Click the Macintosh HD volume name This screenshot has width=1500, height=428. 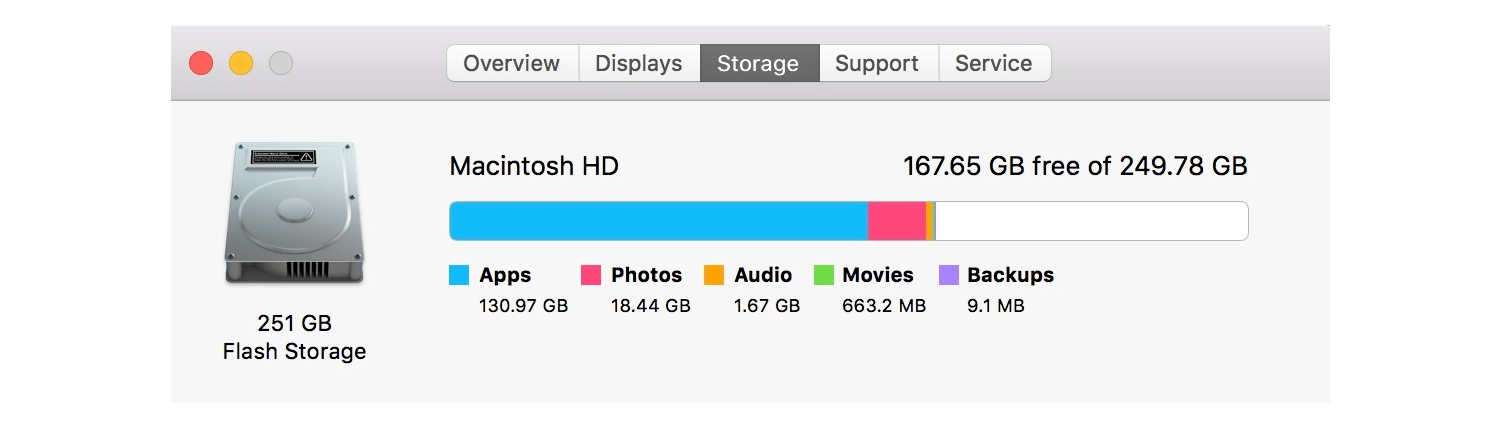534,166
